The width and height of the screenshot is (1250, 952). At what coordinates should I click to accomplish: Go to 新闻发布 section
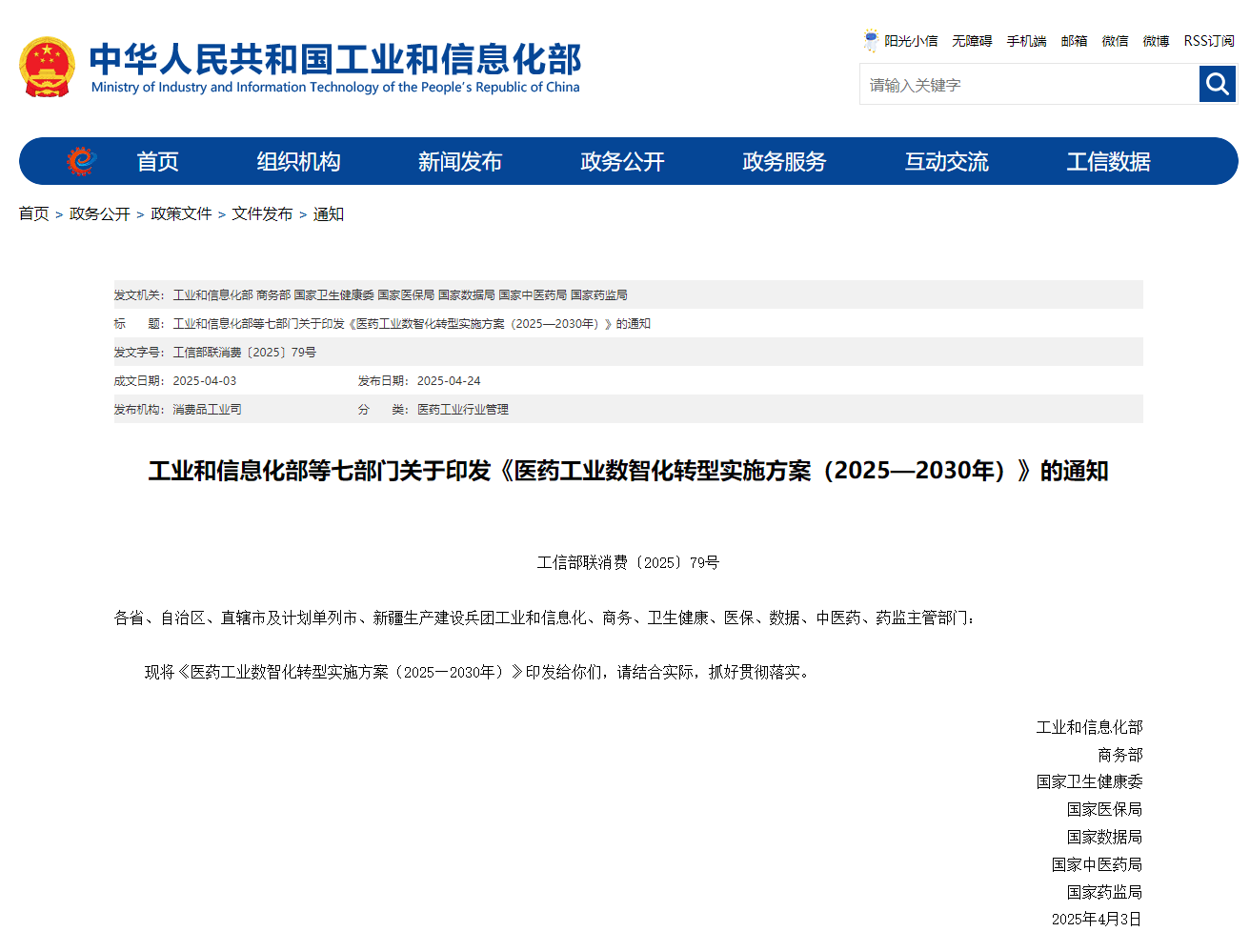click(460, 162)
